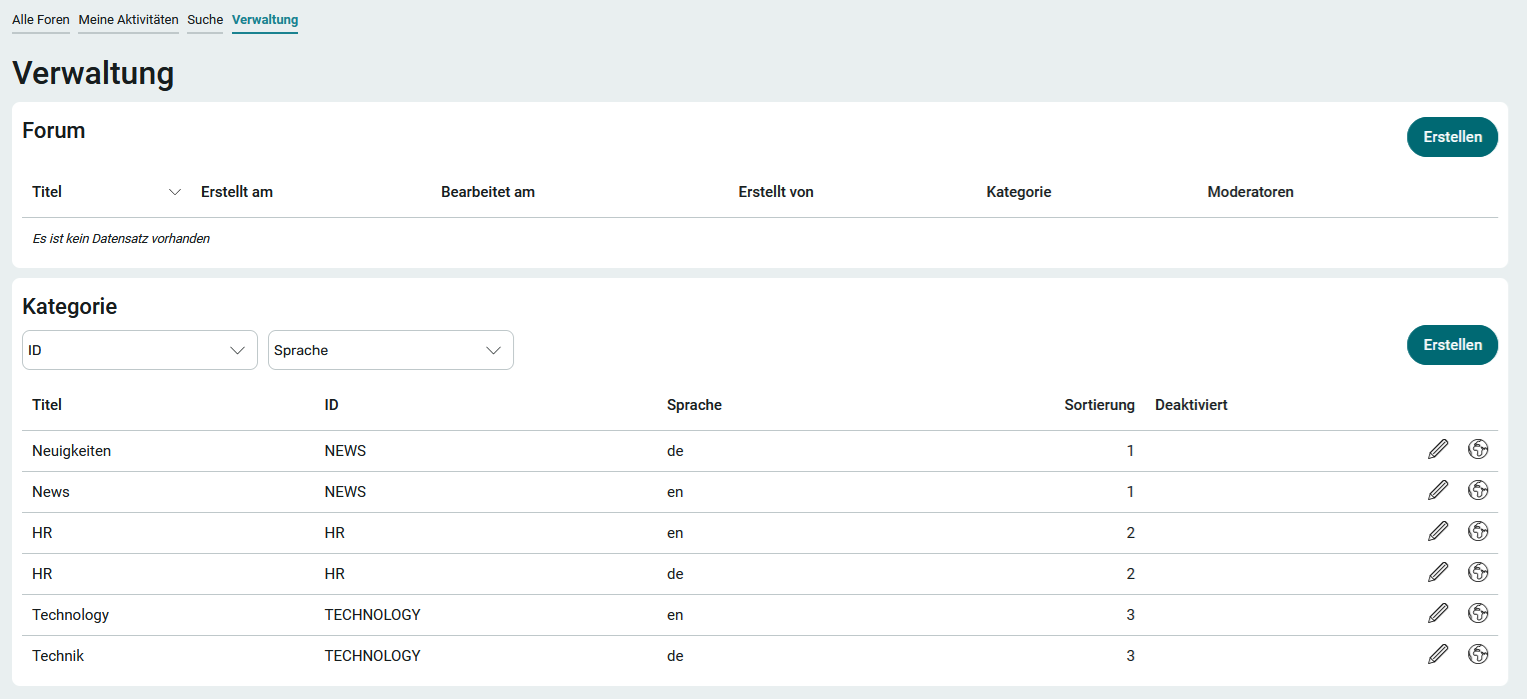
Task: Click pencil icon for HR de row
Action: click(1437, 573)
